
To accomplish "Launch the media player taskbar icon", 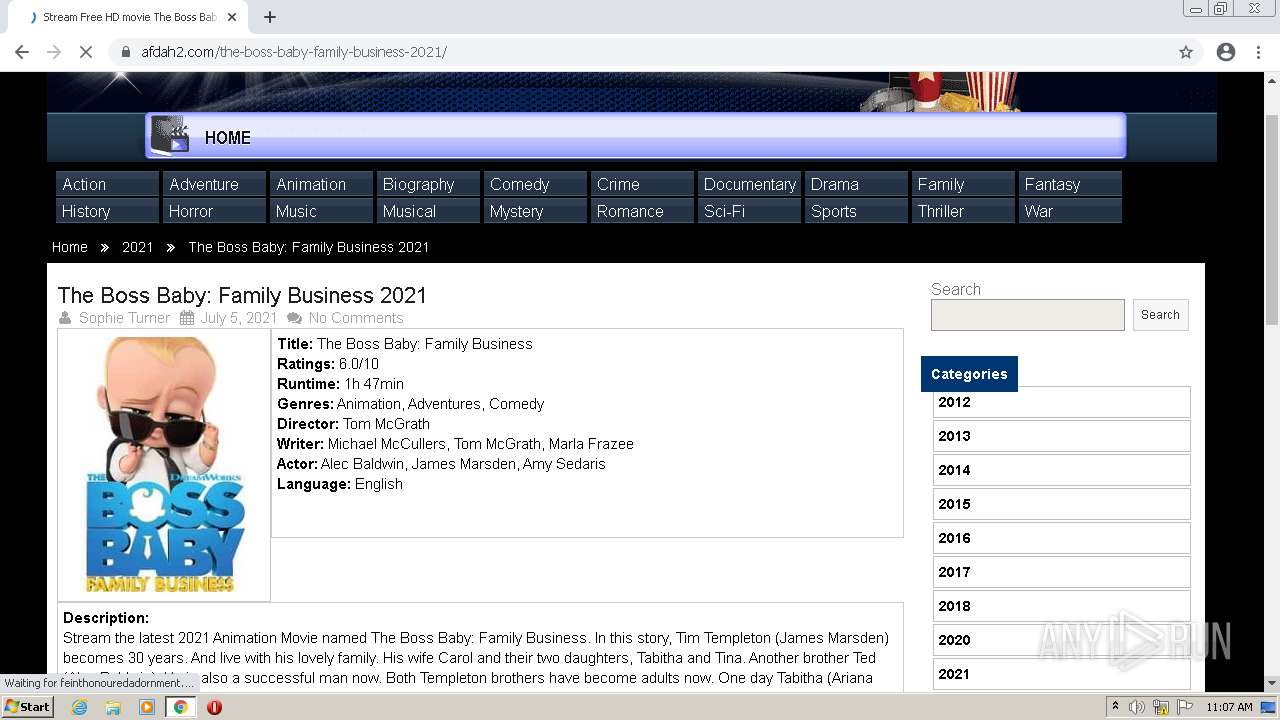I will 147,707.
